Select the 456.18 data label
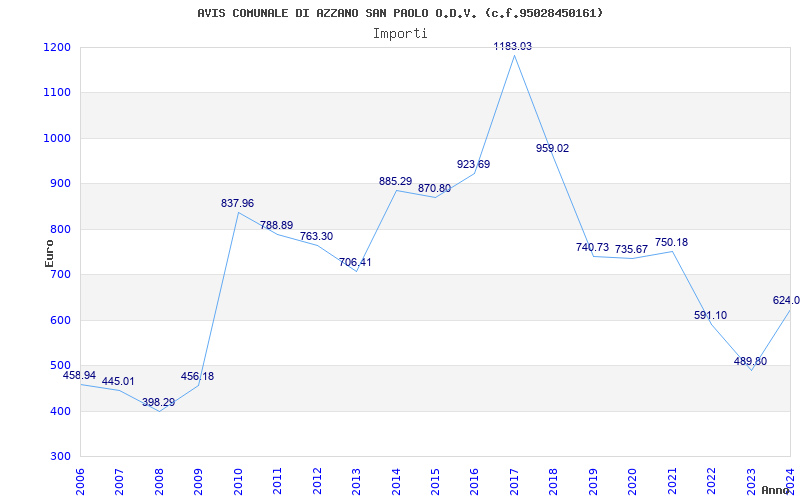Viewport: 800px width, 500px height. pos(197,377)
